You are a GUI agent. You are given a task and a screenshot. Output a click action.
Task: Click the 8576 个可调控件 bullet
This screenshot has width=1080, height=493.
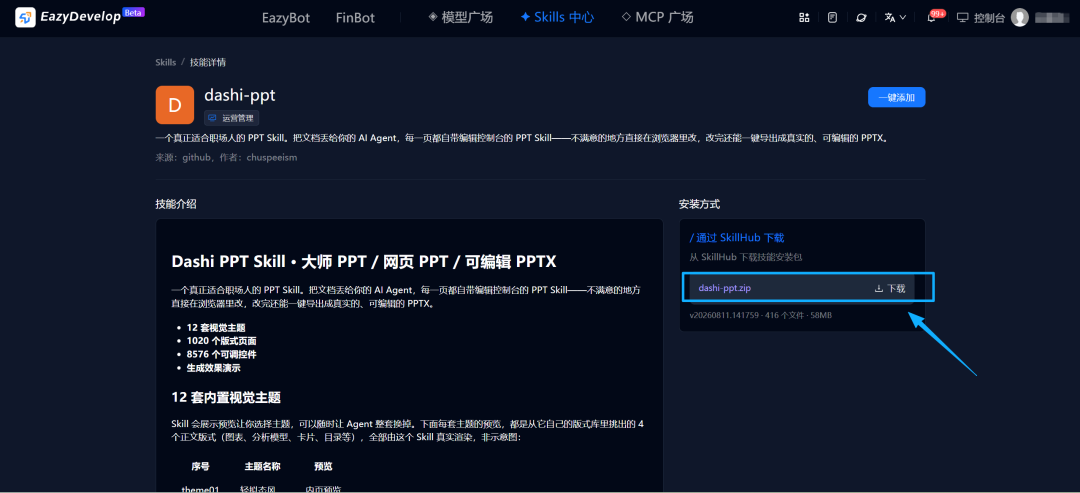point(221,354)
